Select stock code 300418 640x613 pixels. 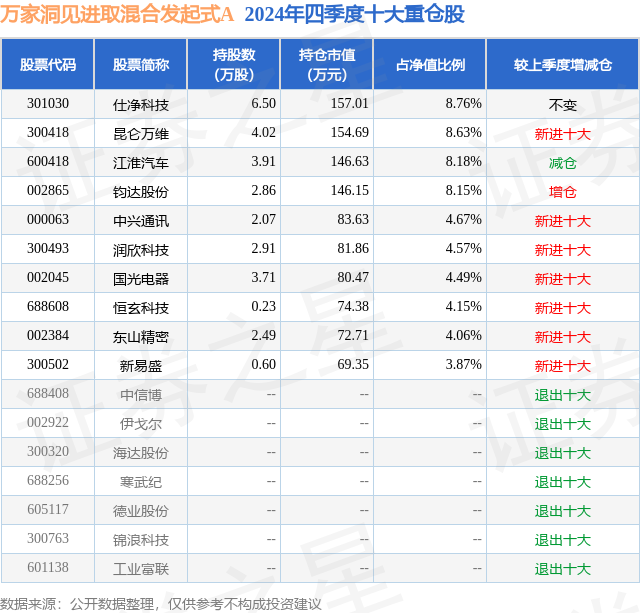[48, 133]
